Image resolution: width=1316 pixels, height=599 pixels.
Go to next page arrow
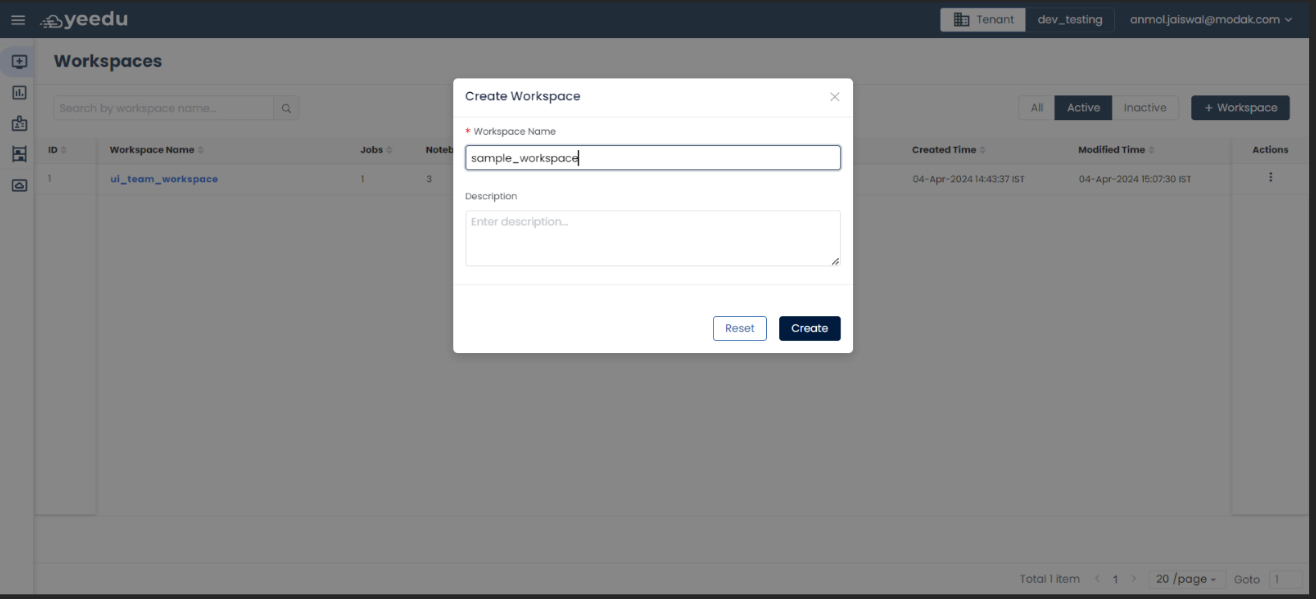click(1133, 579)
